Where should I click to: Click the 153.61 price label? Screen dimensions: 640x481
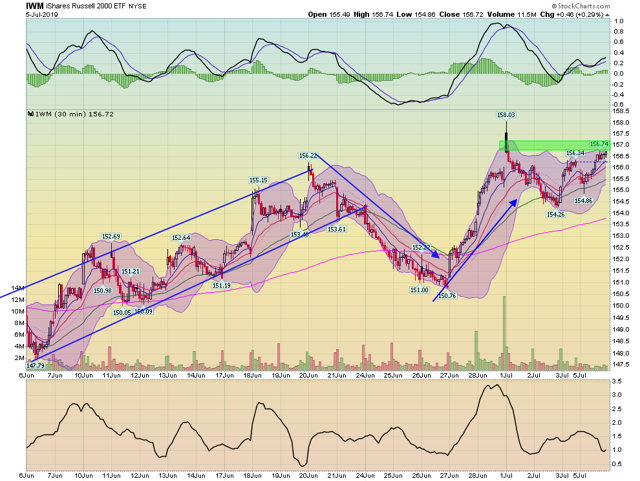click(337, 229)
